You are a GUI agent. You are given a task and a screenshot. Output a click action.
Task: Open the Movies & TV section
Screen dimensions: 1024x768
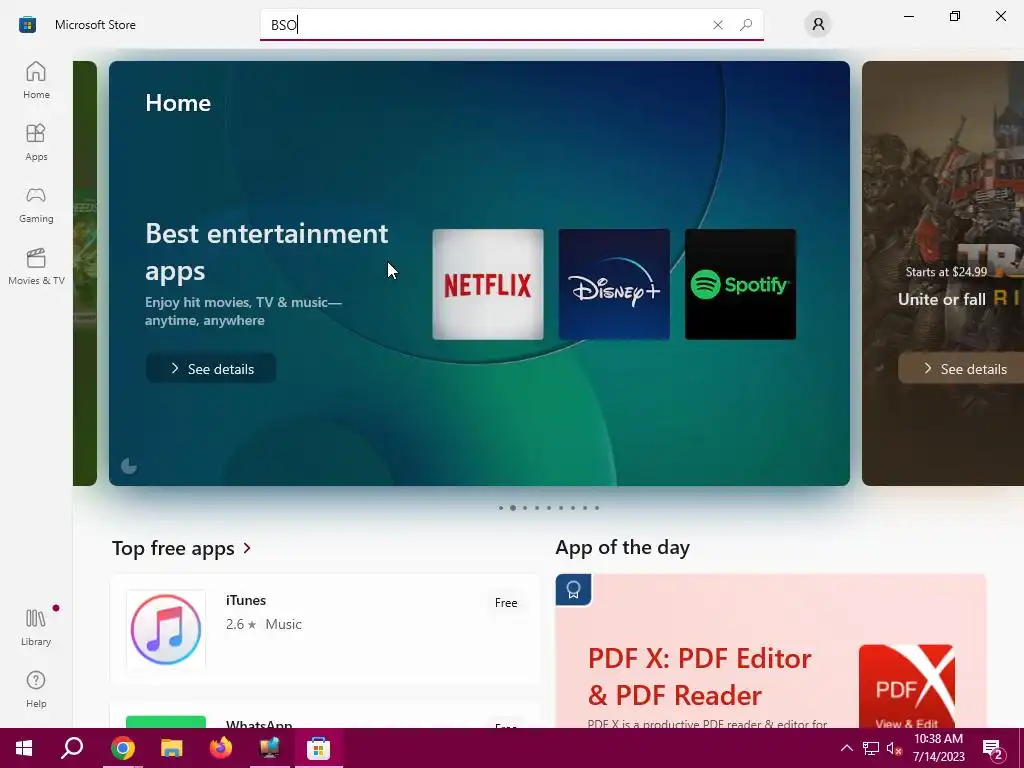(36, 266)
